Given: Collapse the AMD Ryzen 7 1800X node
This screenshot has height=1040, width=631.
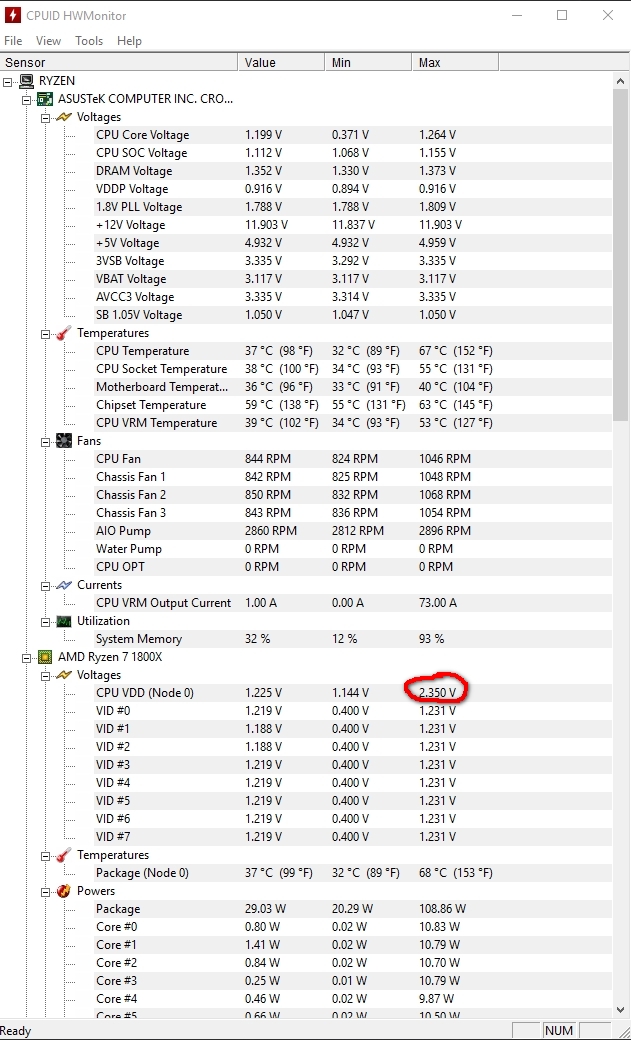Looking at the screenshot, I should pyautogui.click(x=27, y=657).
